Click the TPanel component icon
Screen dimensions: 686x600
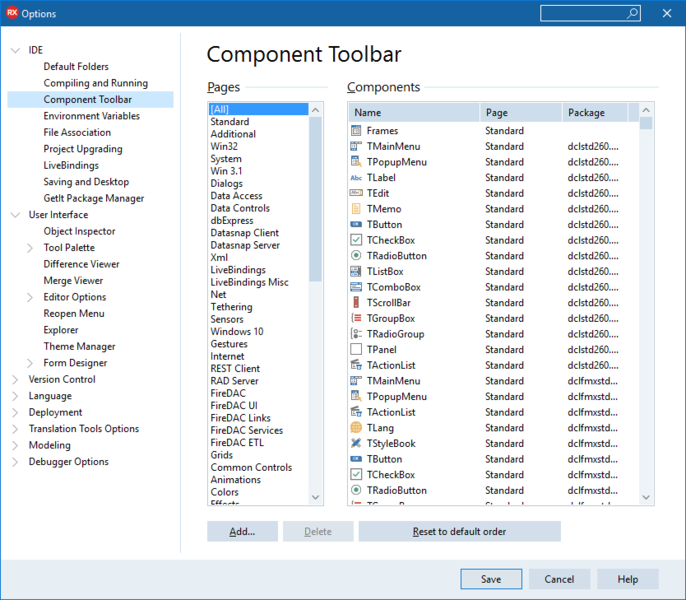(356, 349)
